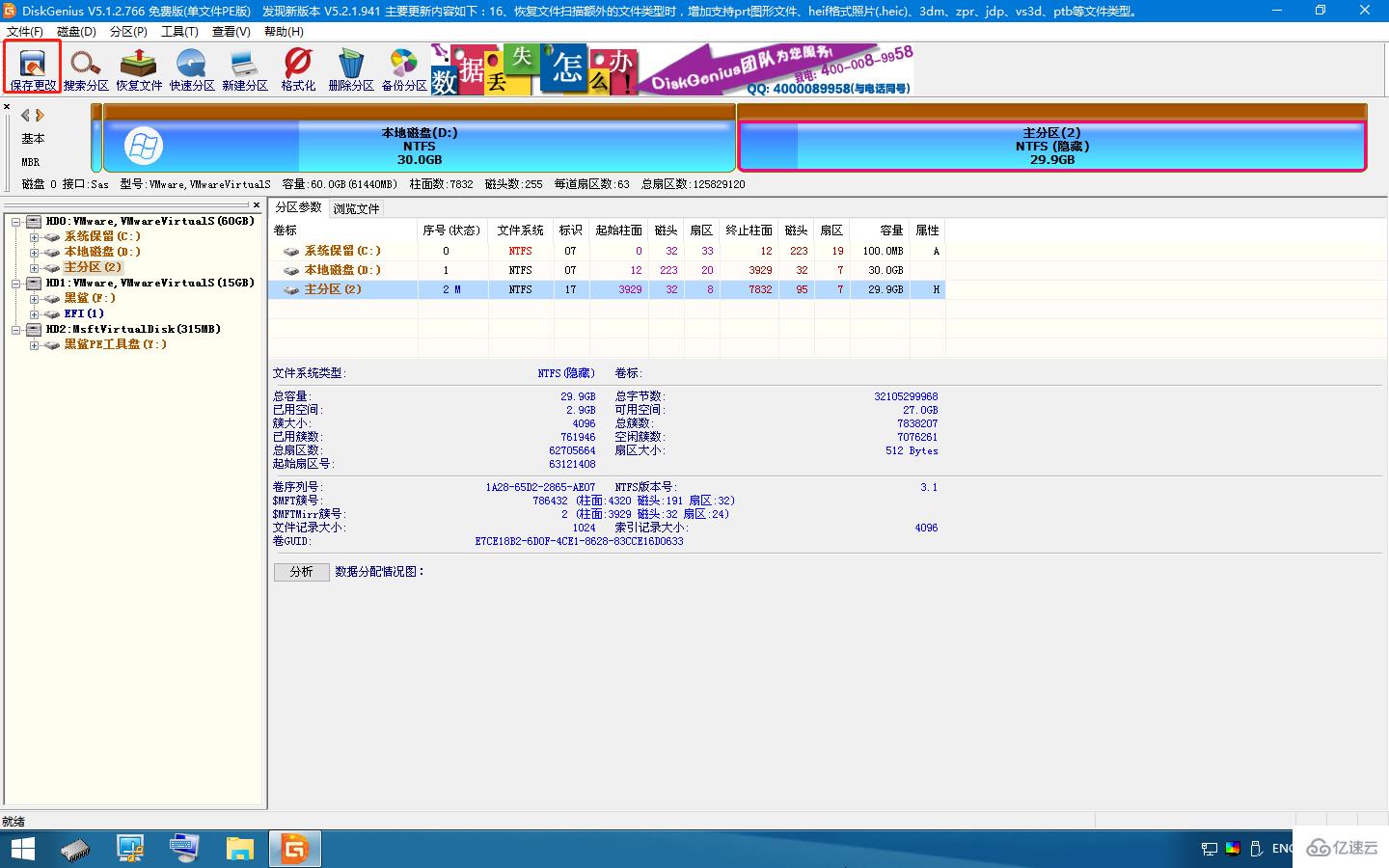Switch to the 分区参数 tab
Screen dimensions: 1389x868
point(298,207)
